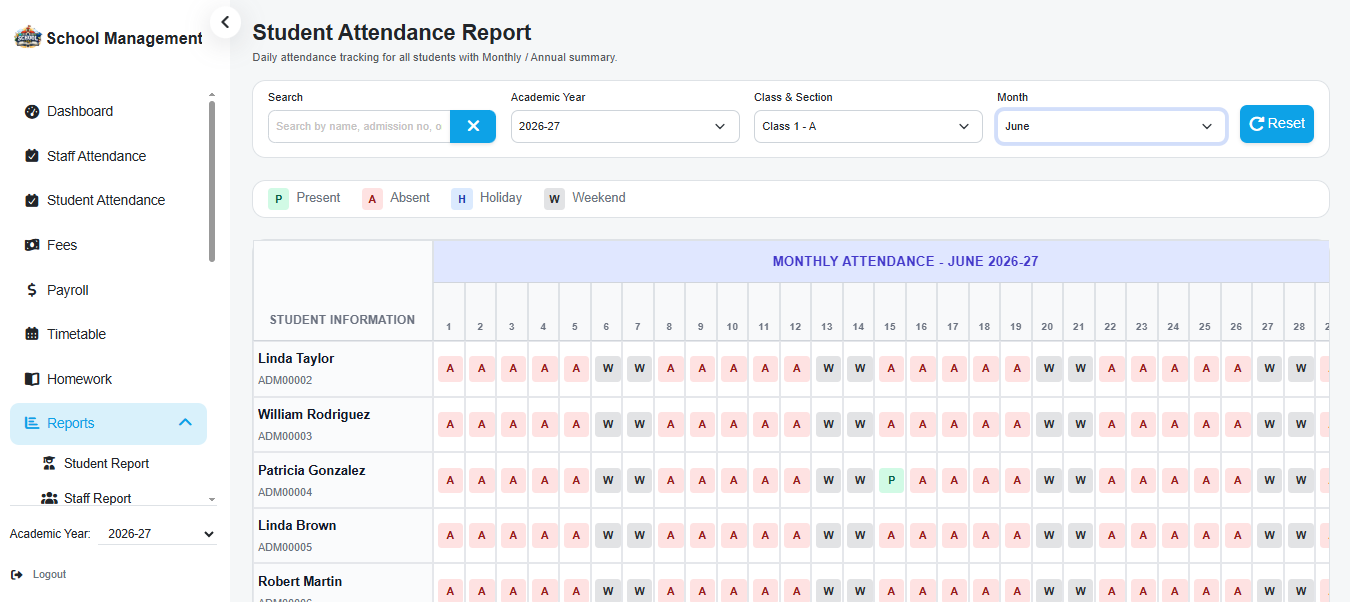
Task: Click the Dashboard gauge icon
Action: point(32,111)
